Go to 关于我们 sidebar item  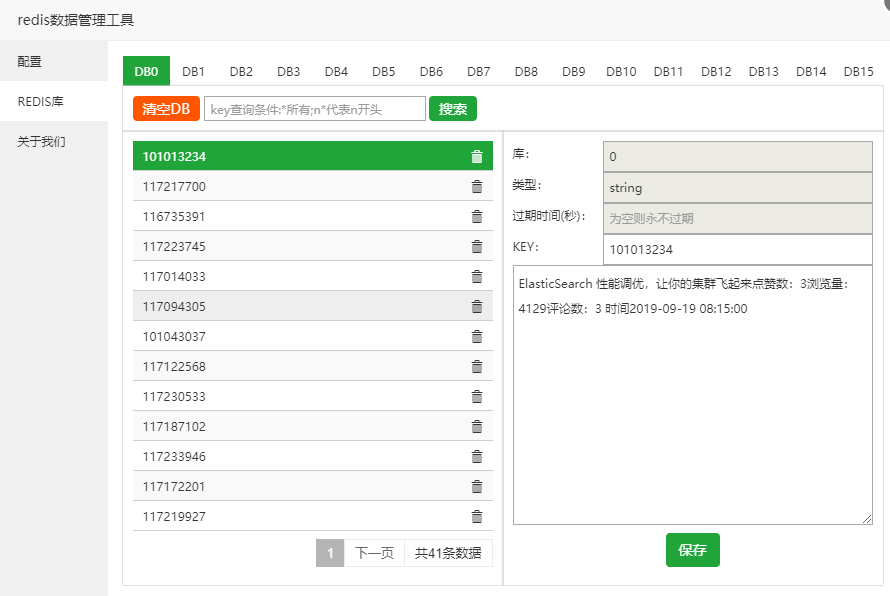[42, 142]
